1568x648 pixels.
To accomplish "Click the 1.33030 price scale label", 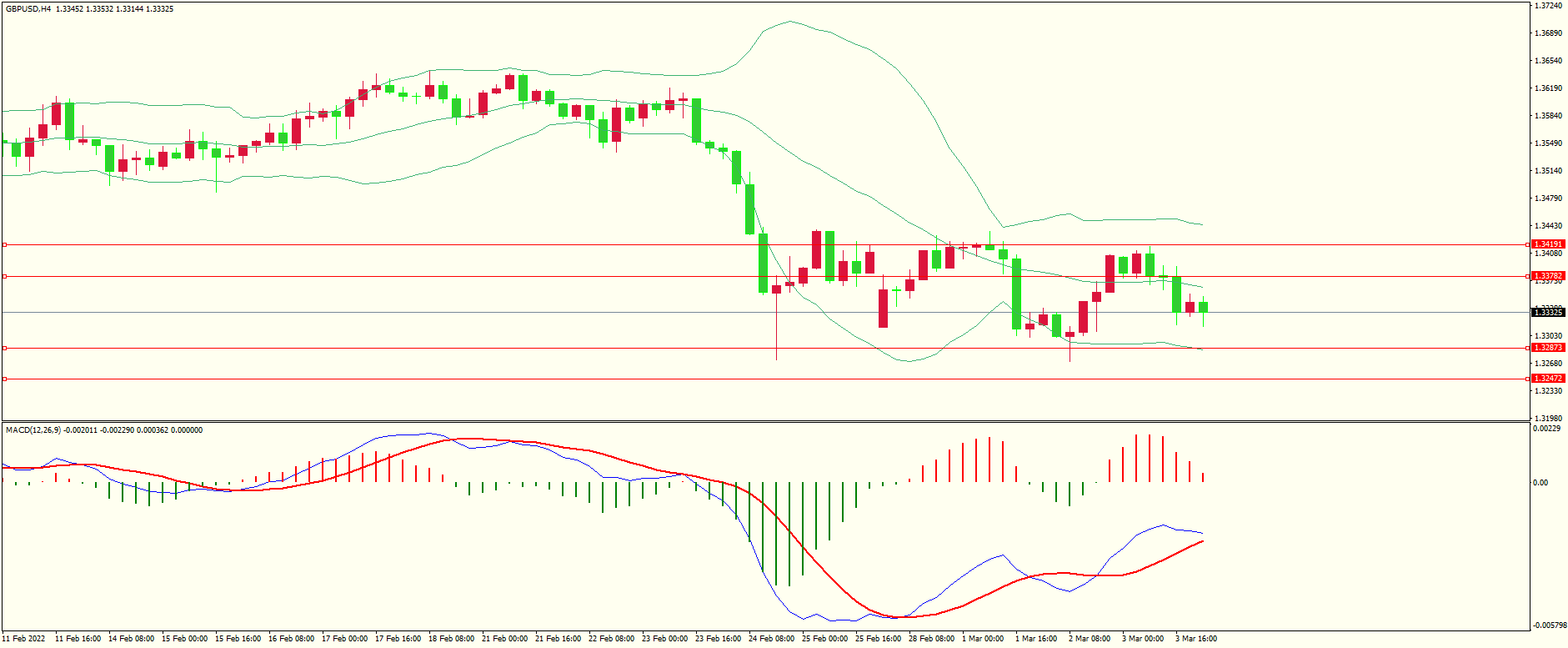I will [x=1548, y=336].
